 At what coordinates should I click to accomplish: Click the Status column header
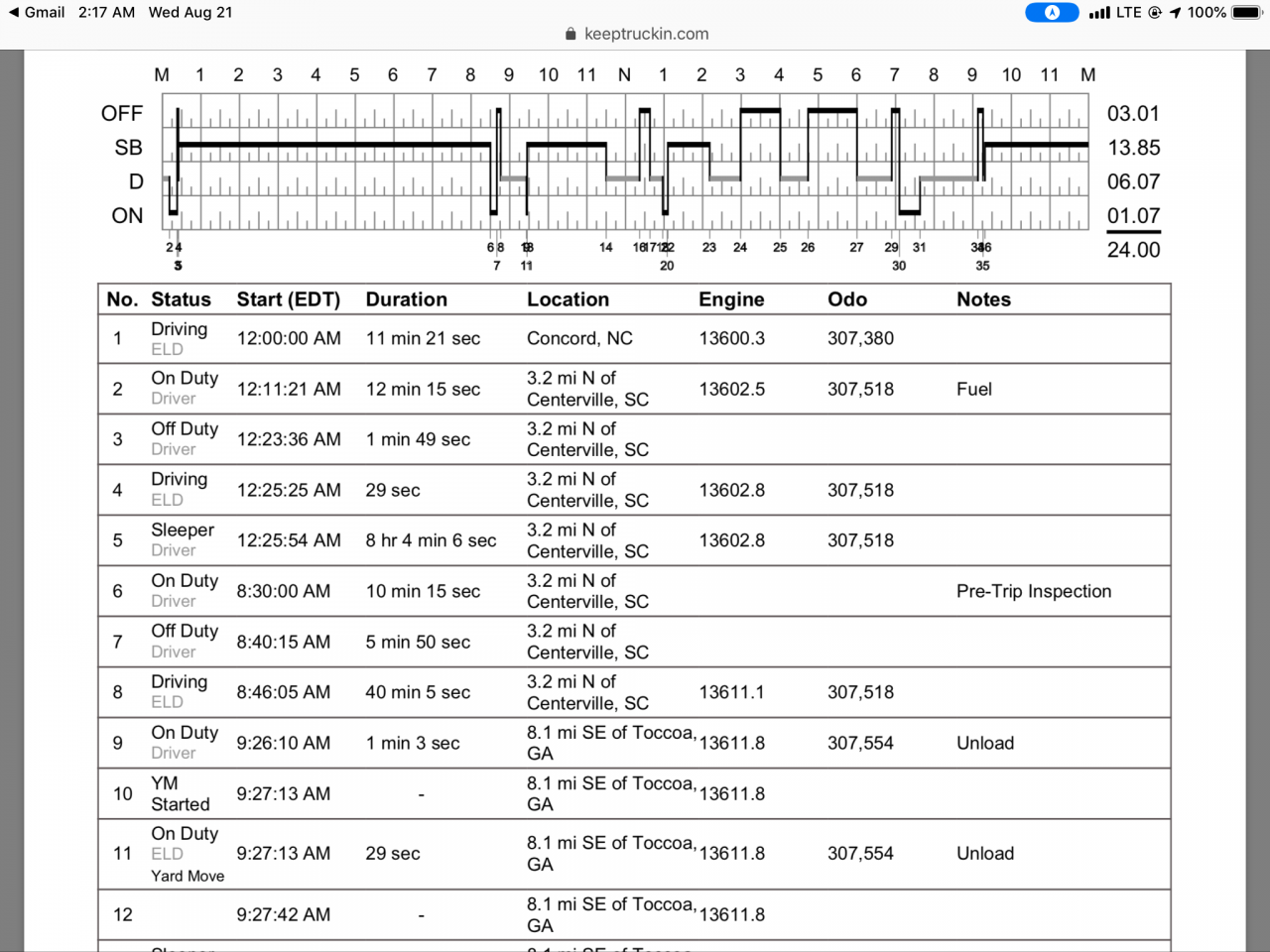click(x=181, y=299)
